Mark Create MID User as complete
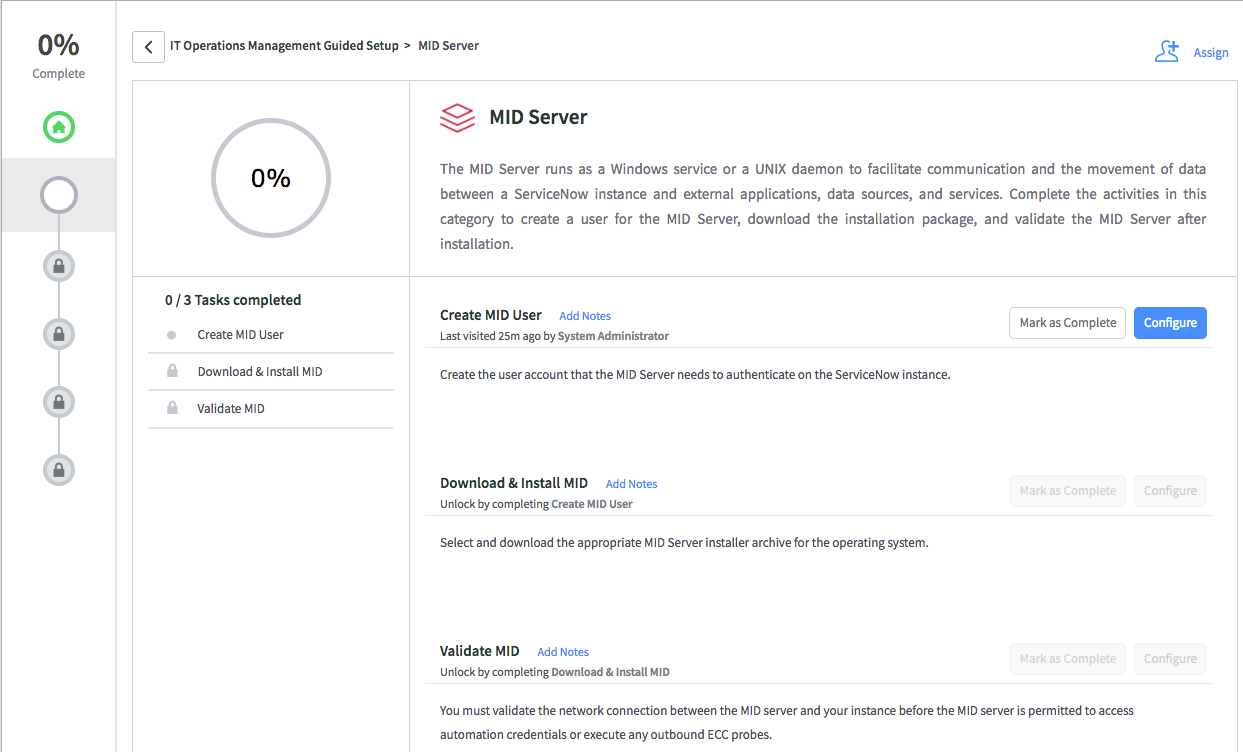The image size is (1243, 752). 1067,323
